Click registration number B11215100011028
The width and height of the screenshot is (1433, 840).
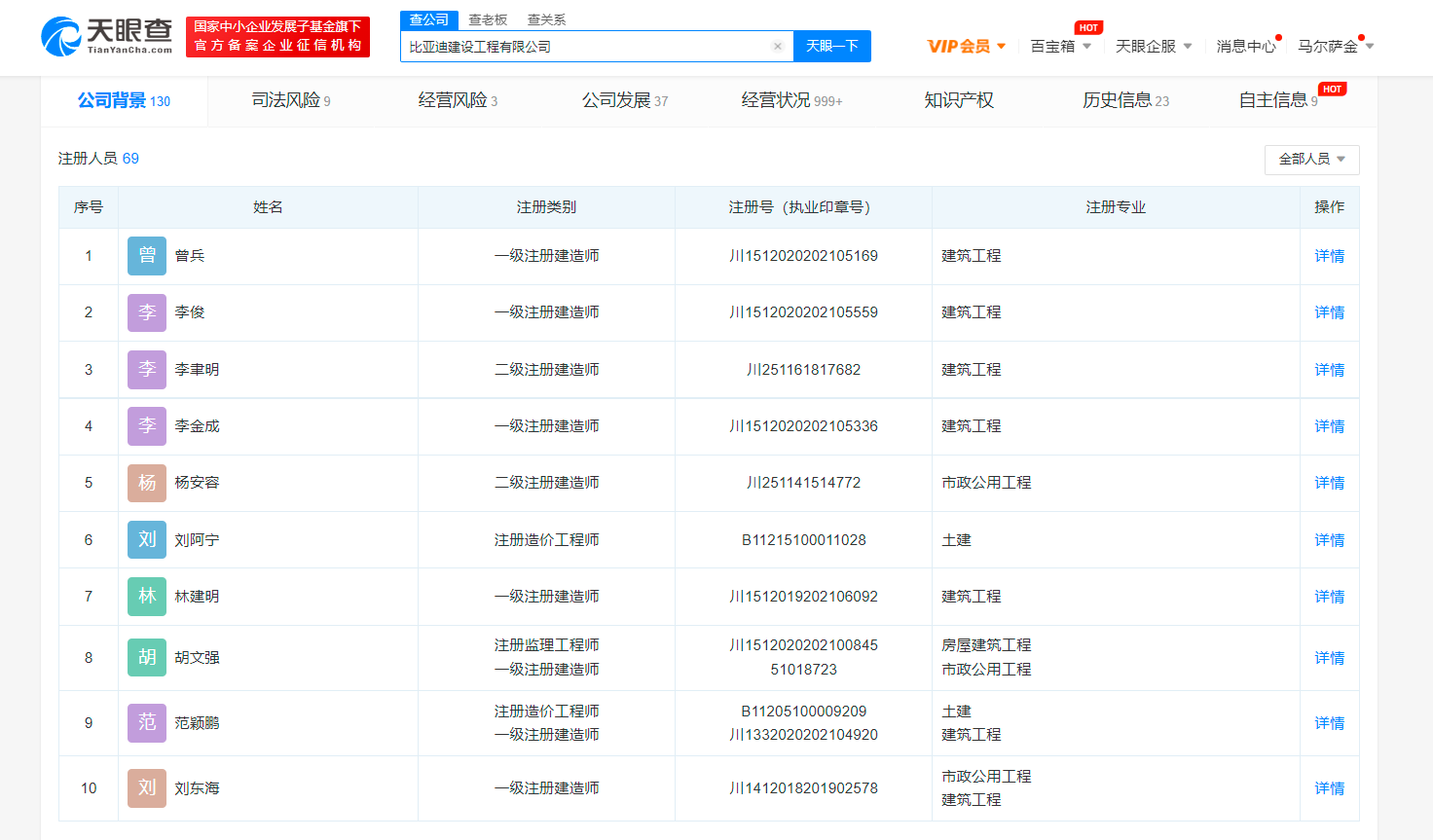click(x=803, y=540)
